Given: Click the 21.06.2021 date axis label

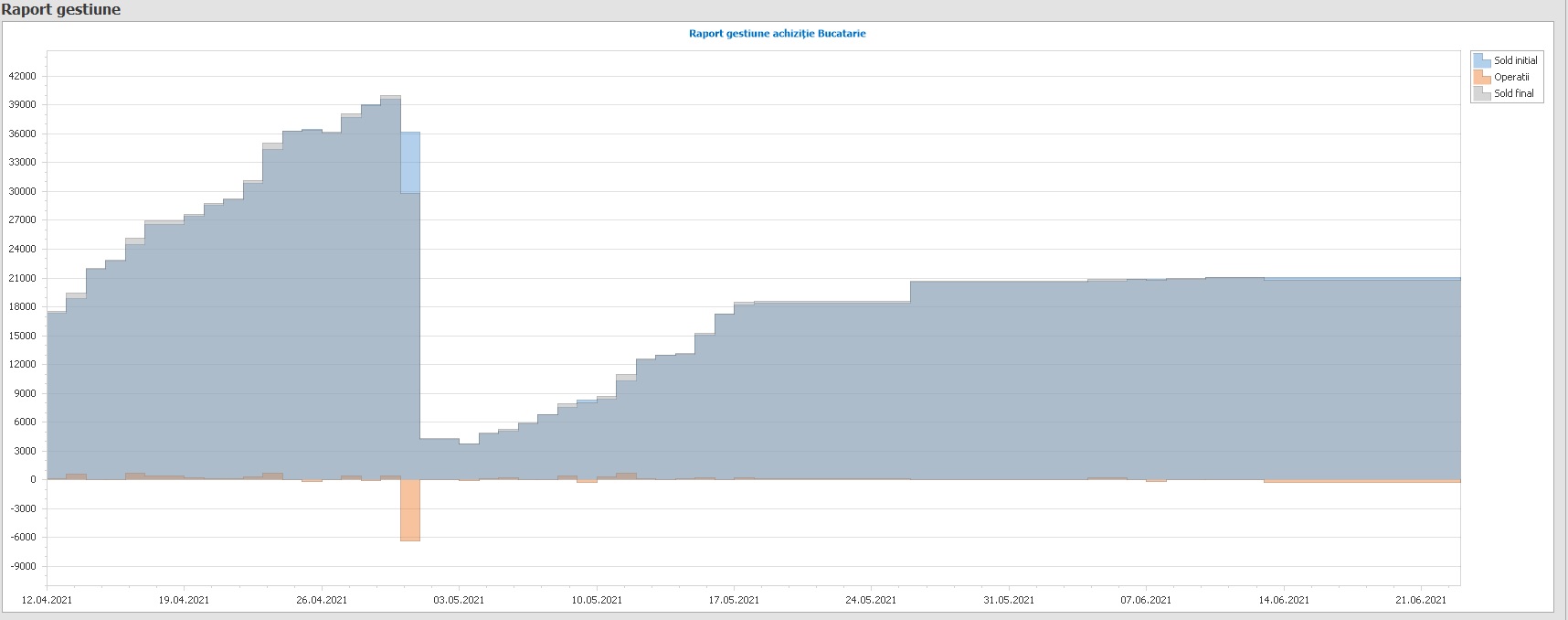Looking at the screenshot, I should 1421,600.
